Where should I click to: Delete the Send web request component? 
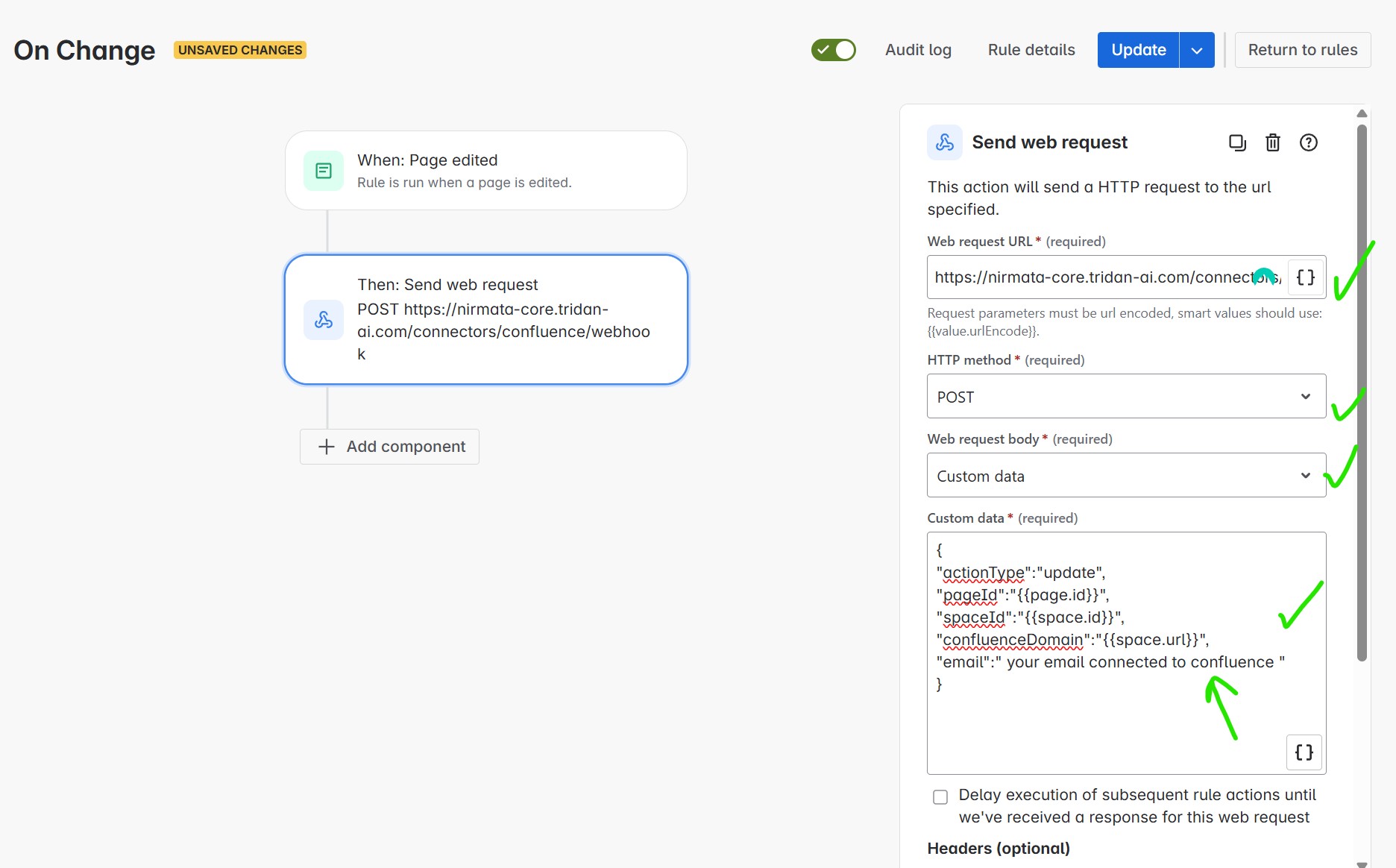[1273, 142]
